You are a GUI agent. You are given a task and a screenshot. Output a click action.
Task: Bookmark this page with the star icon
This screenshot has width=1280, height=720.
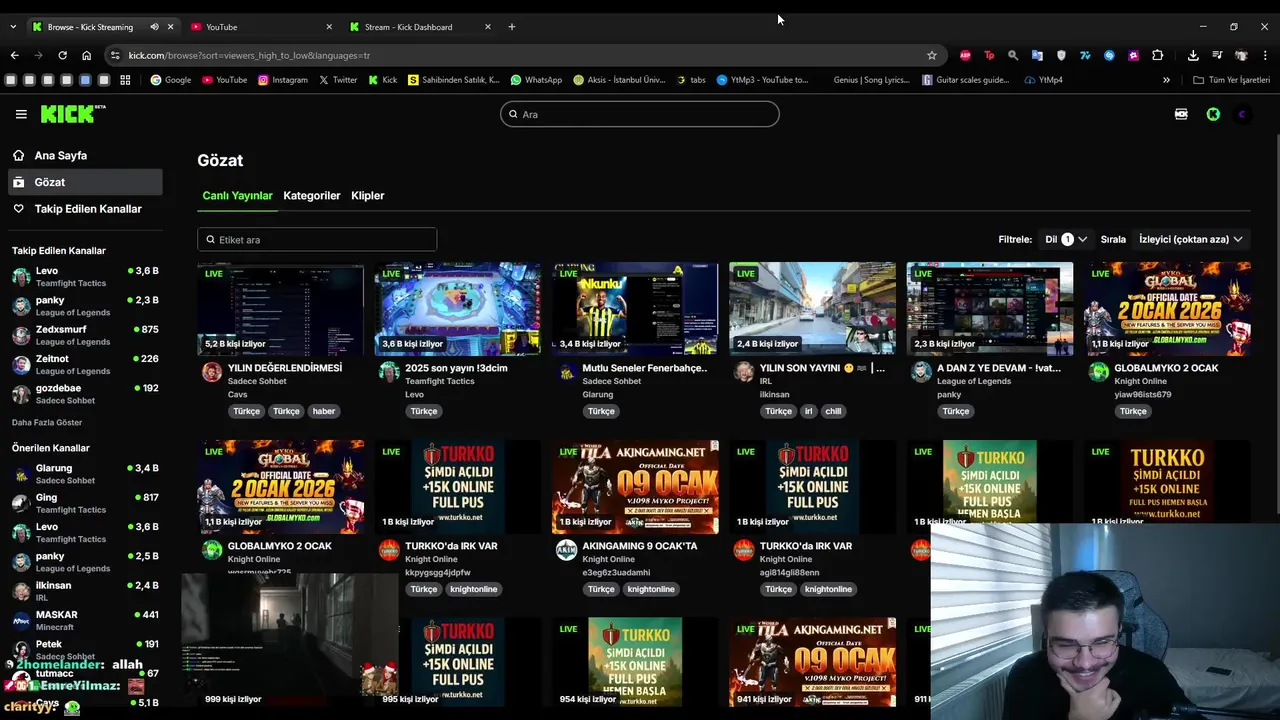click(x=932, y=55)
